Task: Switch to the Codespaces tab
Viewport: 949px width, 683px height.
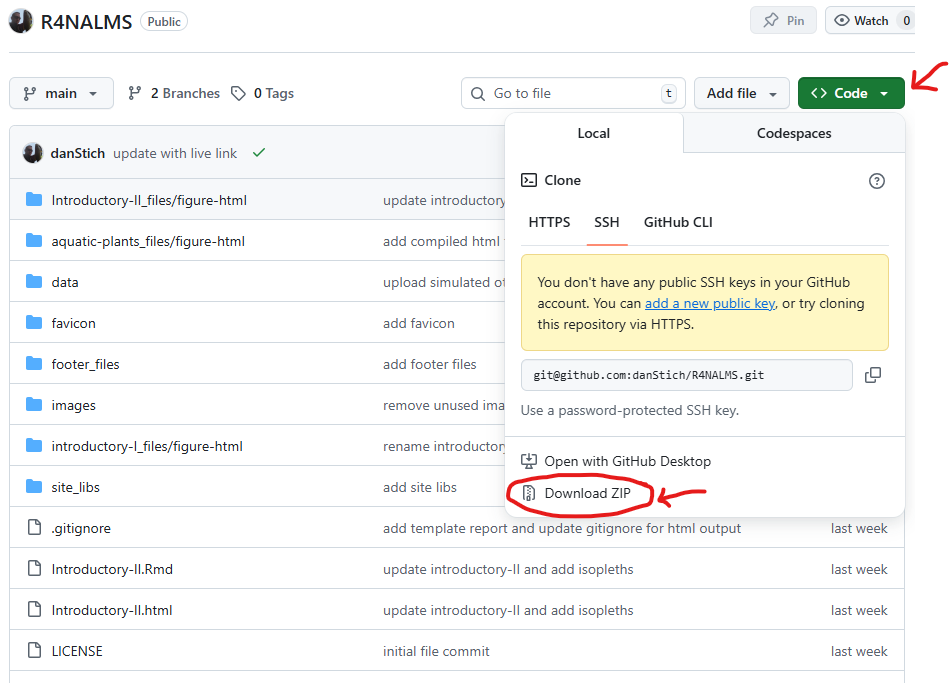Action: pyautogui.click(x=794, y=133)
